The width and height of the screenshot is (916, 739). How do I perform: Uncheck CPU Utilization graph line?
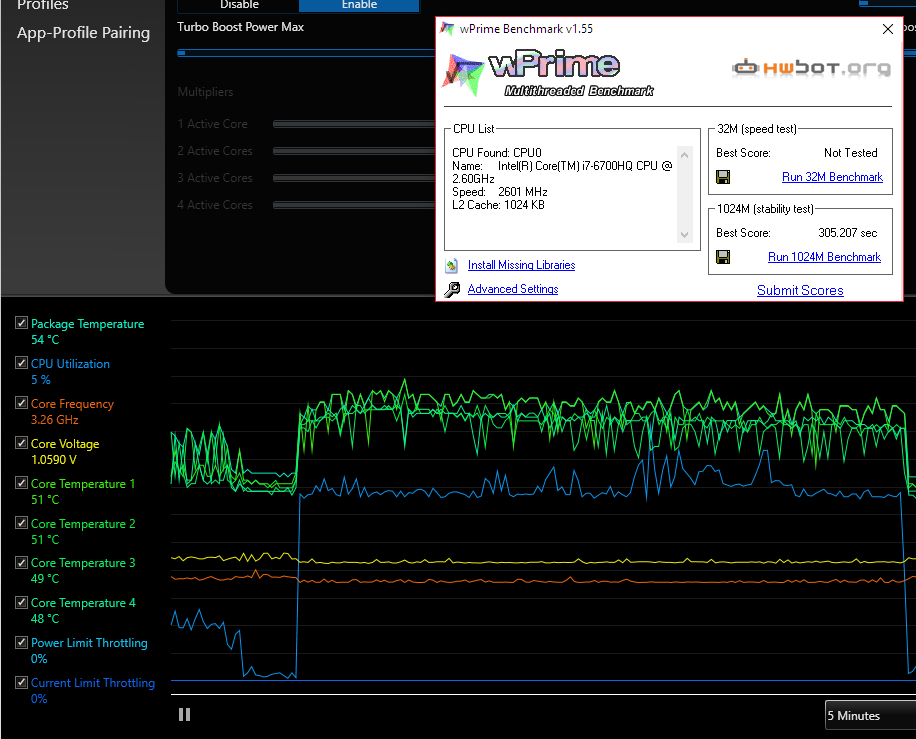click(x=22, y=363)
